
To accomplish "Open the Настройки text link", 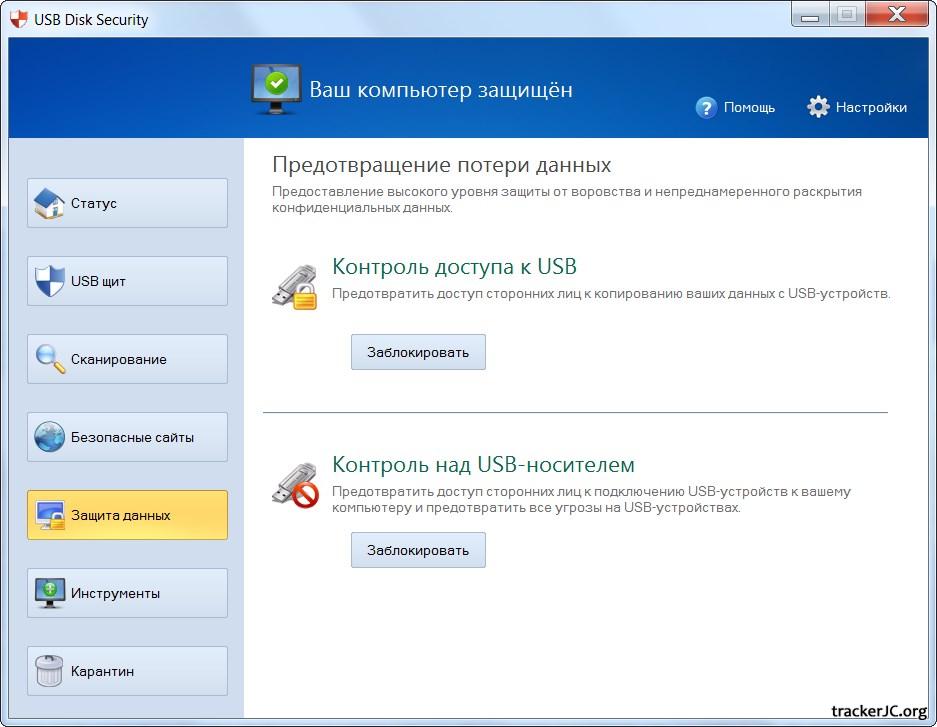I will pos(871,107).
